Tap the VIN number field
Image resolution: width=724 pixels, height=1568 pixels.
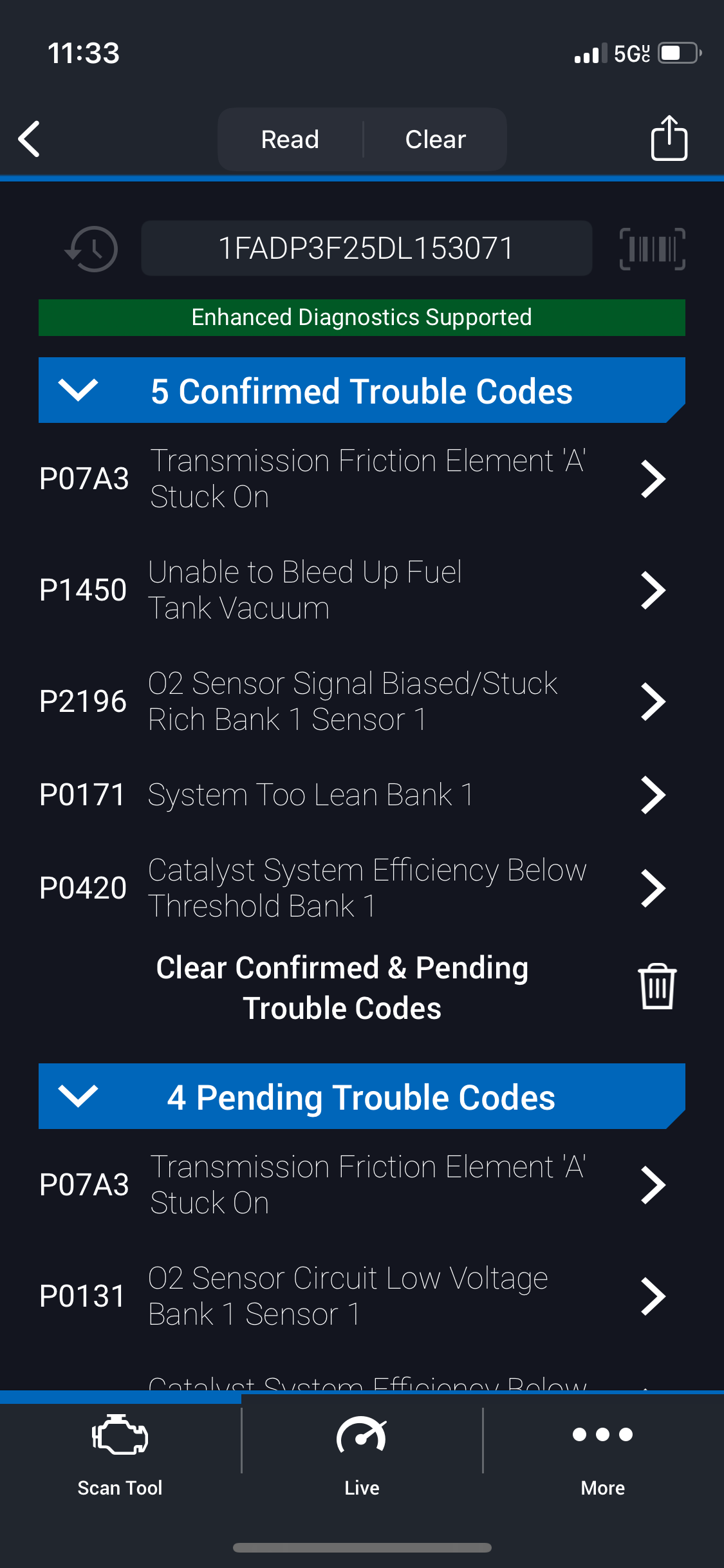coord(366,248)
